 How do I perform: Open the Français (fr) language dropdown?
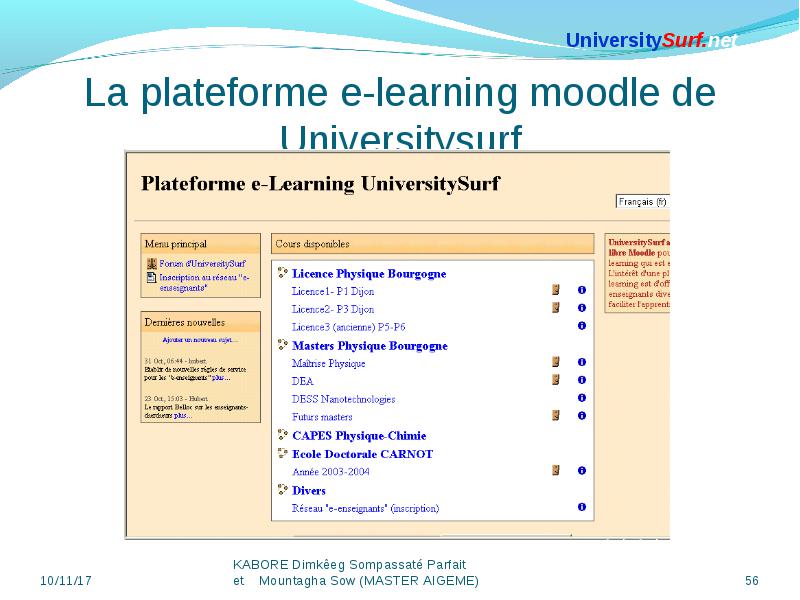tap(642, 202)
